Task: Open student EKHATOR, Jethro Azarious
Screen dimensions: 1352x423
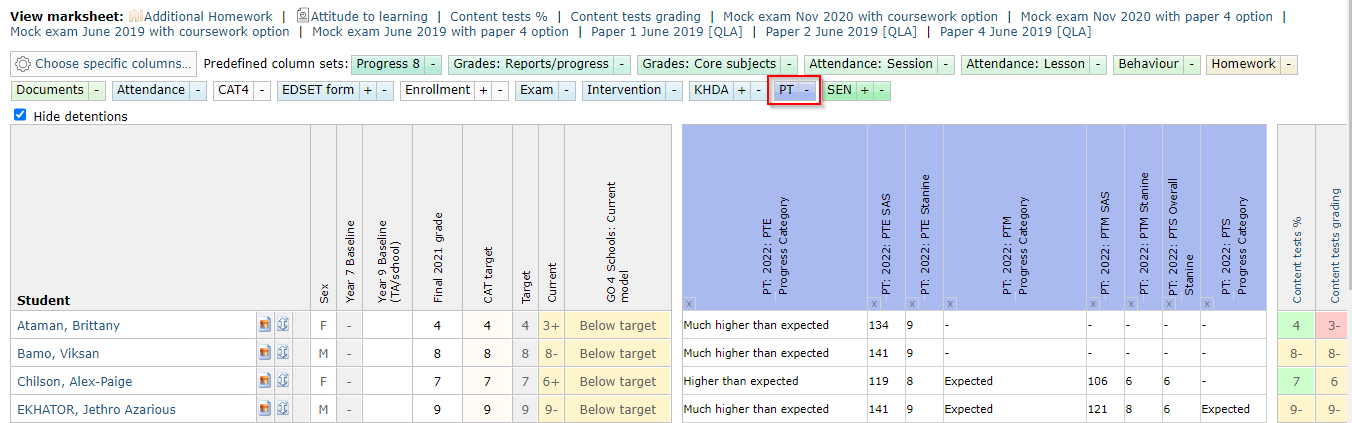Action: [x=96, y=409]
